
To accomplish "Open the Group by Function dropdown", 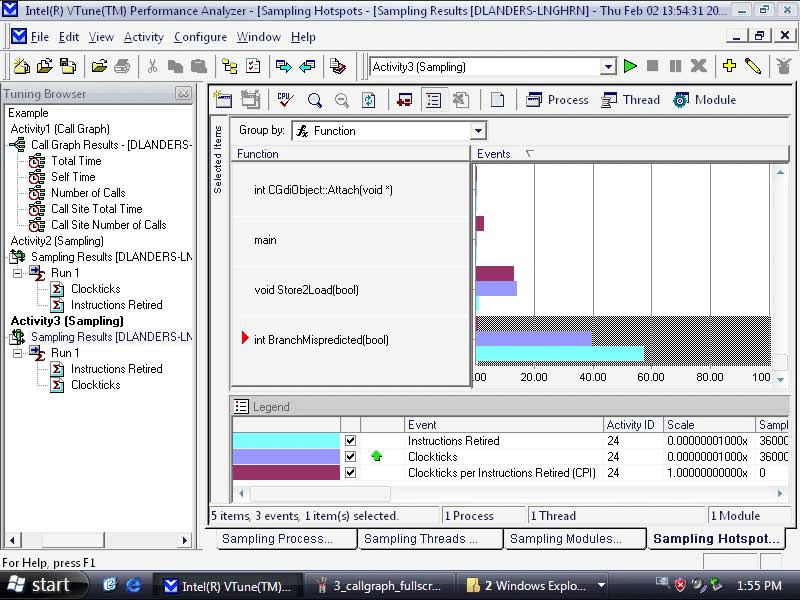I will click(478, 131).
